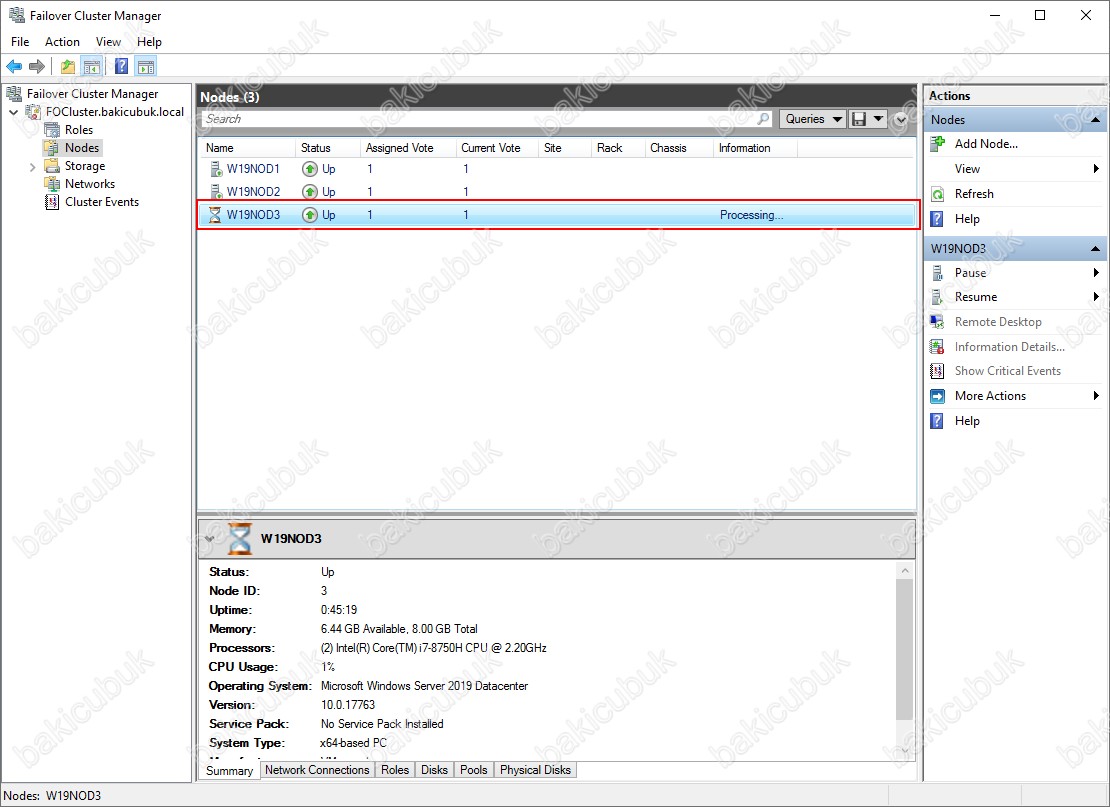Image resolution: width=1110 pixels, height=807 pixels.
Task: Open the File menu
Action: coord(20,42)
